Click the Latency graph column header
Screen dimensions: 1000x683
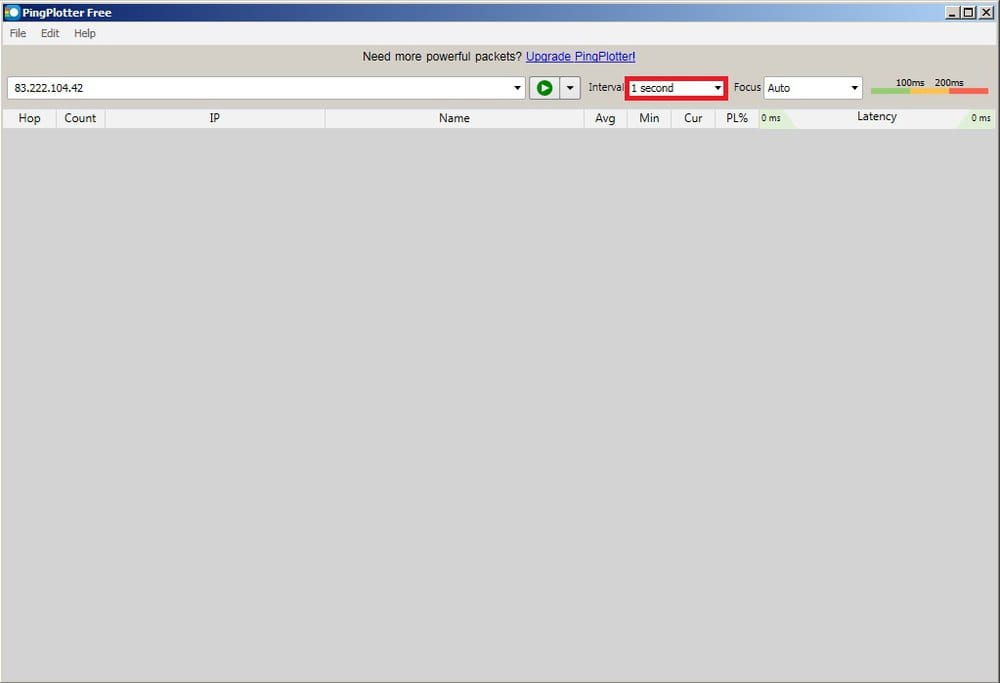click(x=876, y=117)
